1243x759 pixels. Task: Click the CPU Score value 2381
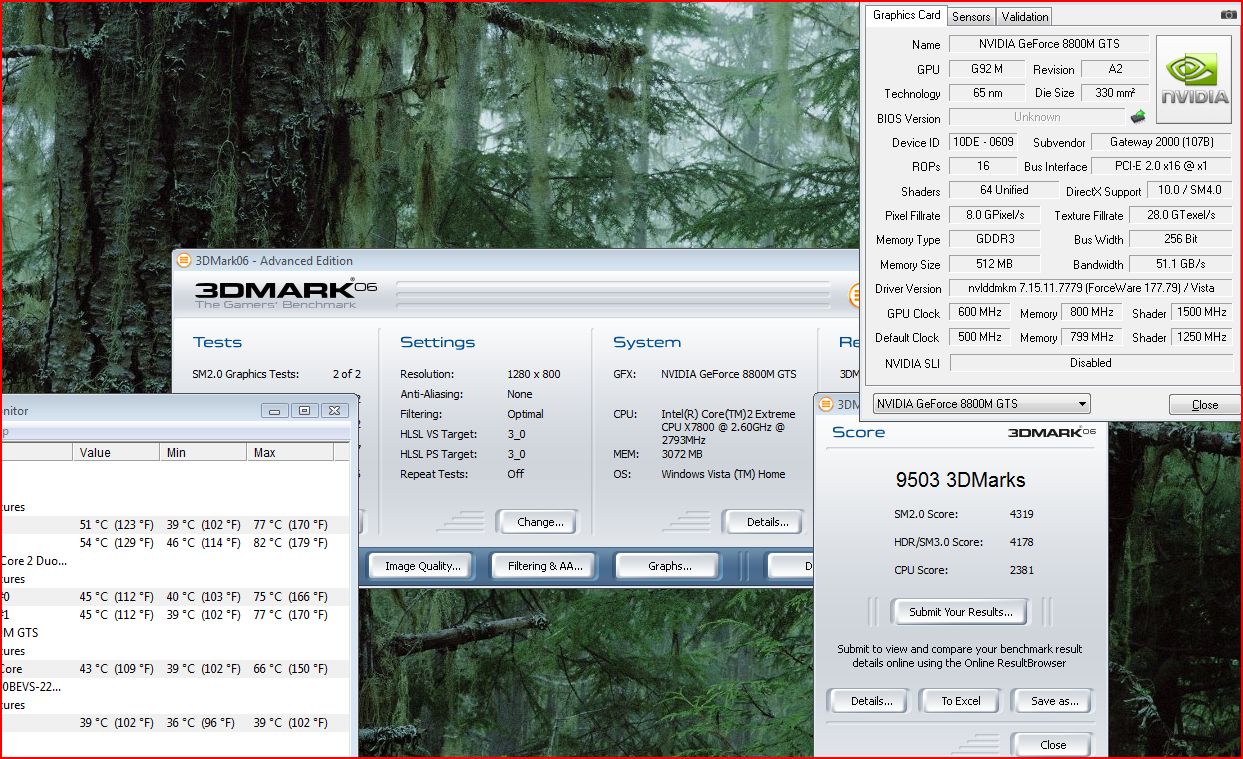click(x=1021, y=570)
